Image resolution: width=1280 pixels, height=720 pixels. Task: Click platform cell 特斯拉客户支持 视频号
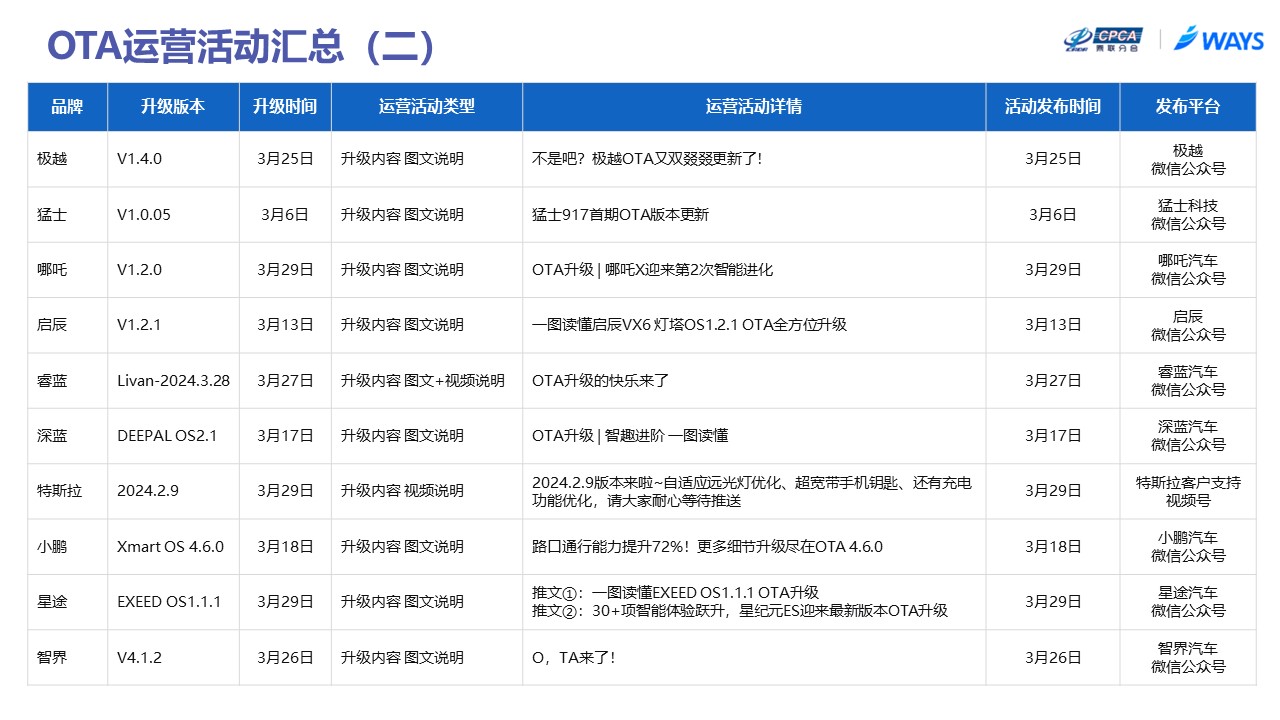pos(1188,491)
